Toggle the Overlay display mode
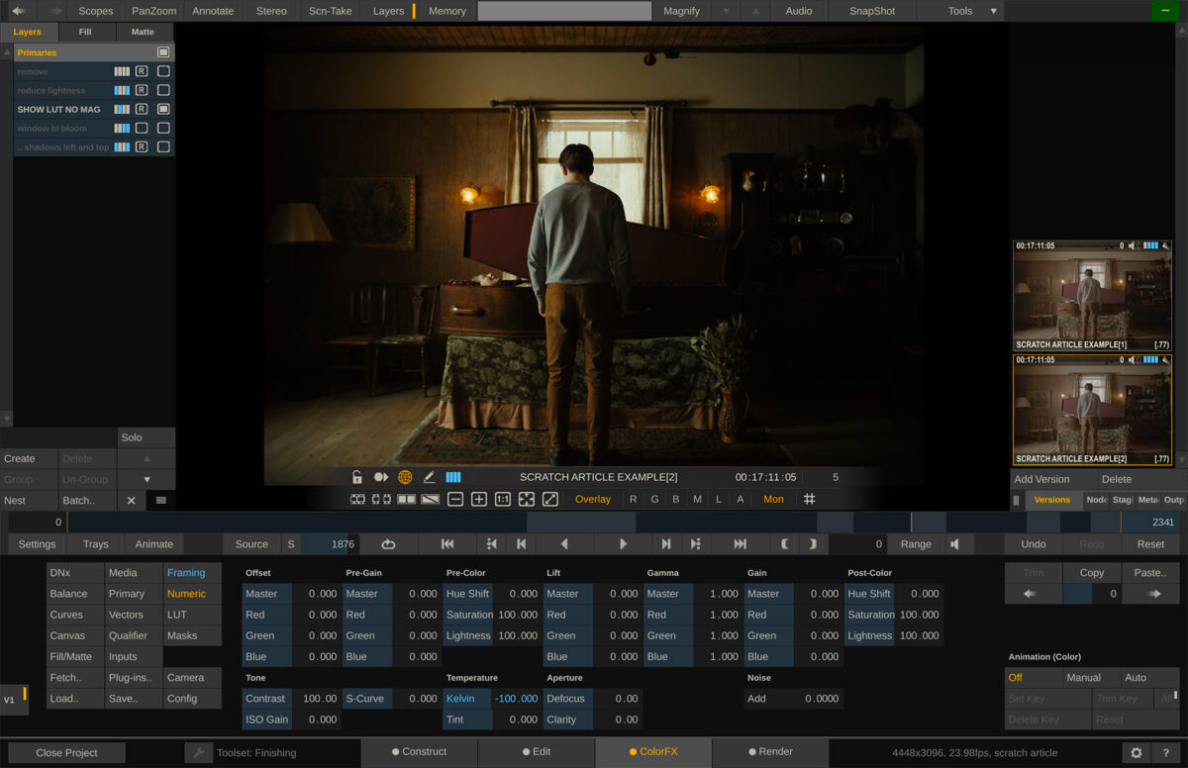 592,499
